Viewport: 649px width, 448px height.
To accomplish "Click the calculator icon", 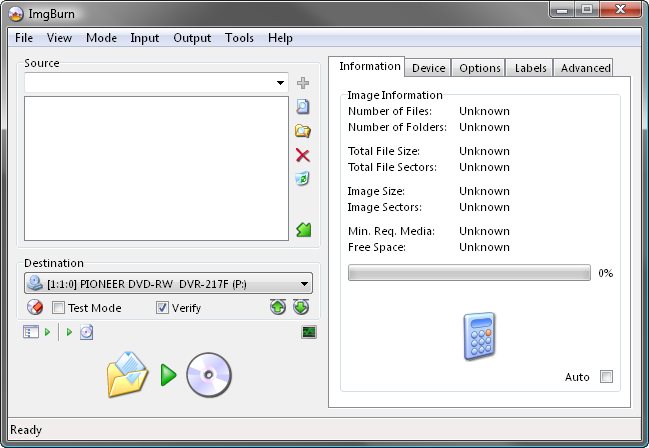I will pos(477,336).
